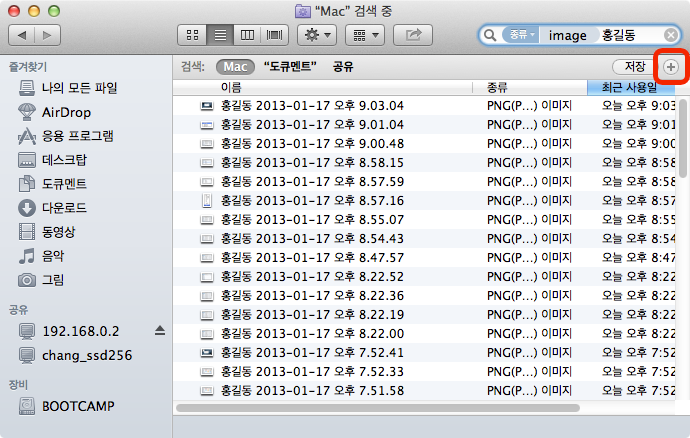Click the horizontal scrollbar thumb
The height and width of the screenshot is (438, 690).
[x=378, y=408]
